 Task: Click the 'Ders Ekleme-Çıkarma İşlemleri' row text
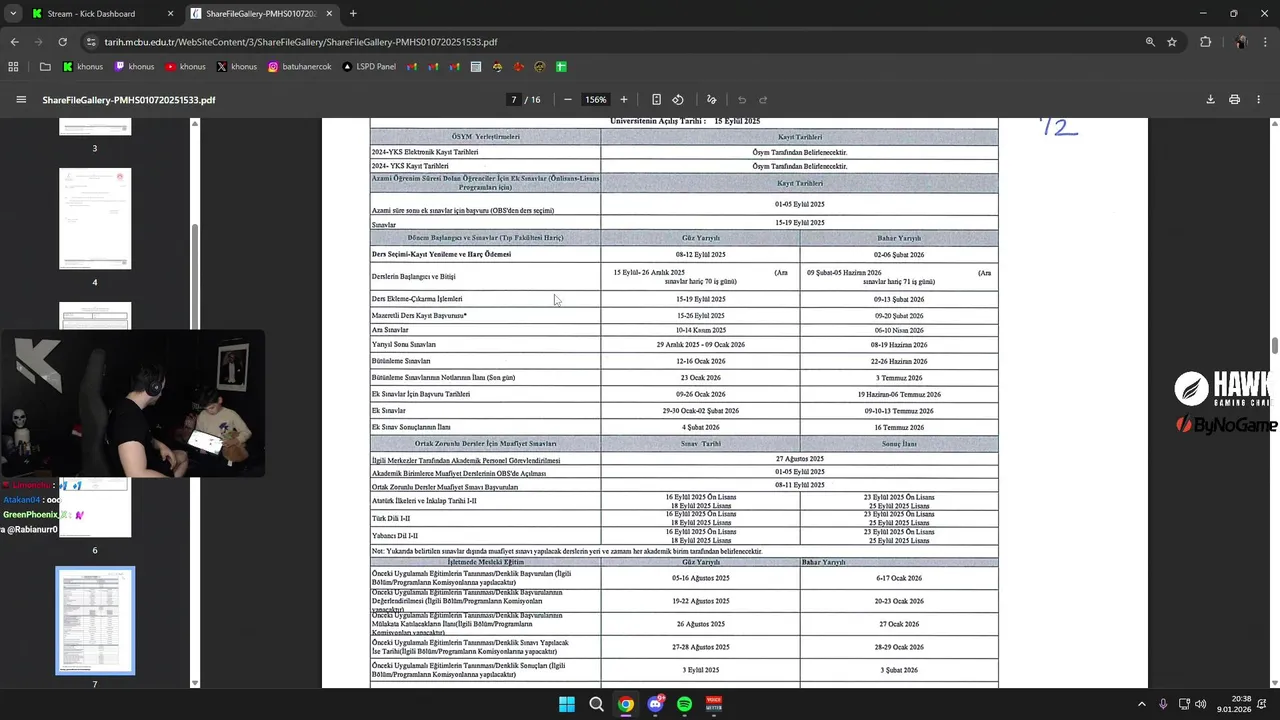click(417, 299)
